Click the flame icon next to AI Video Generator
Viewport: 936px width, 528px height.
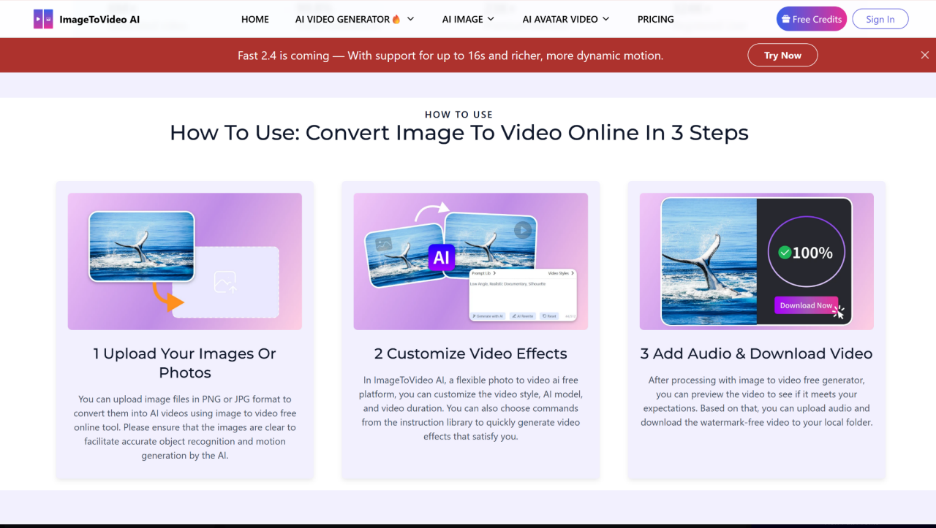396,19
